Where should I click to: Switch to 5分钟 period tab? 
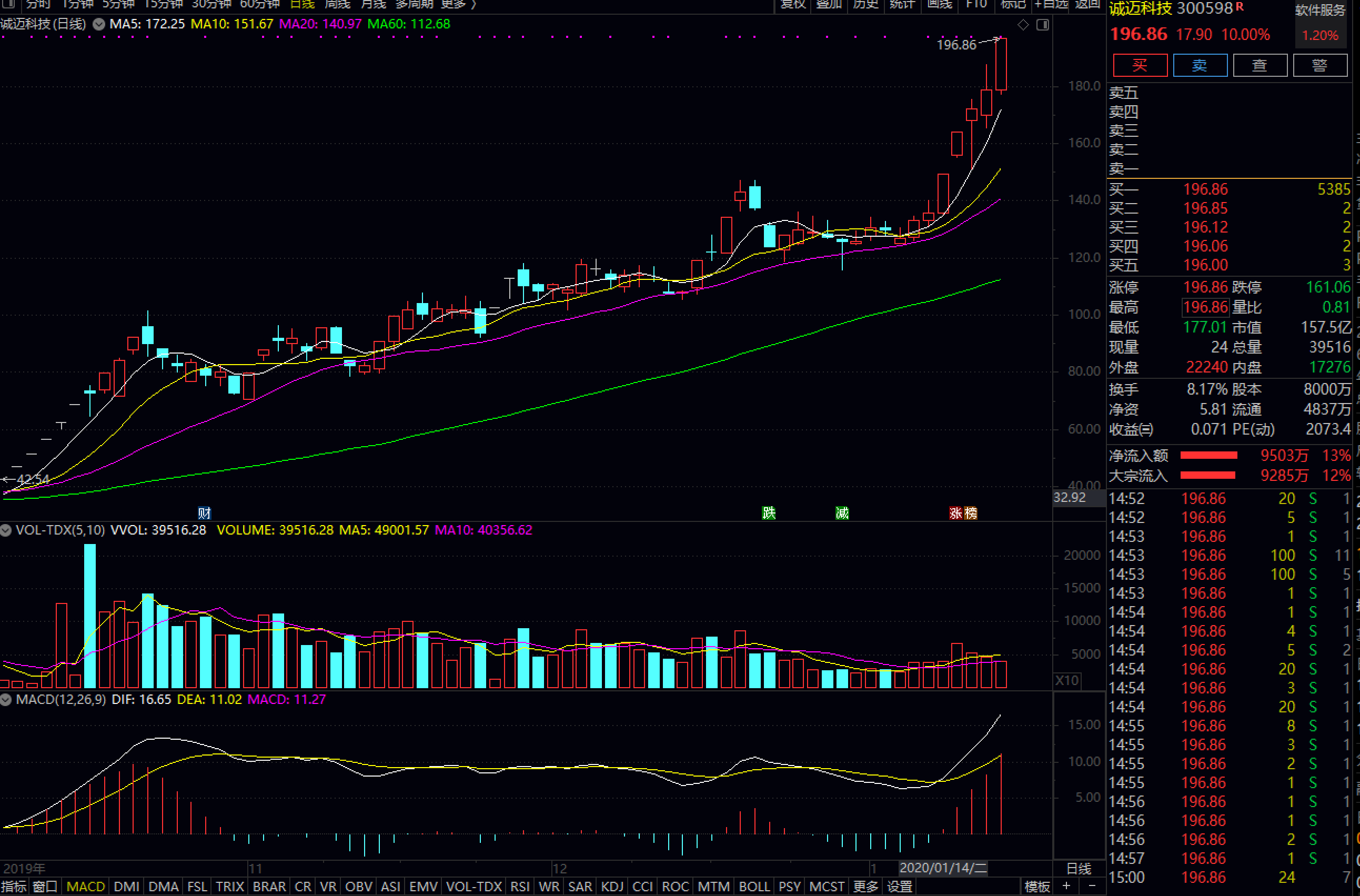pyautogui.click(x=118, y=4)
